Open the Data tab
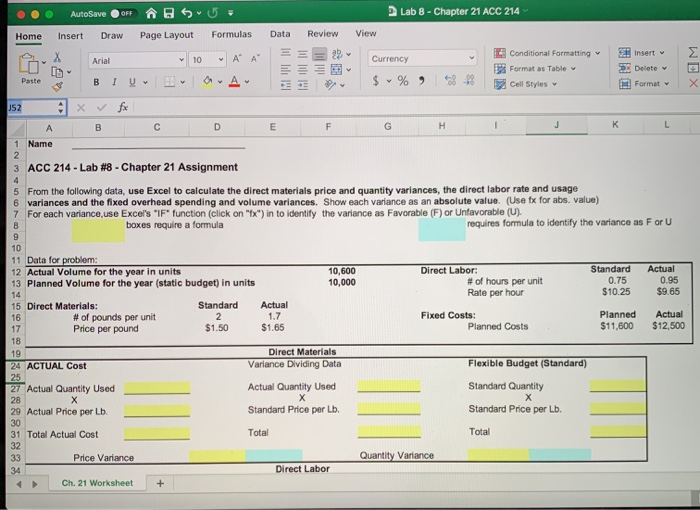 pyautogui.click(x=280, y=34)
